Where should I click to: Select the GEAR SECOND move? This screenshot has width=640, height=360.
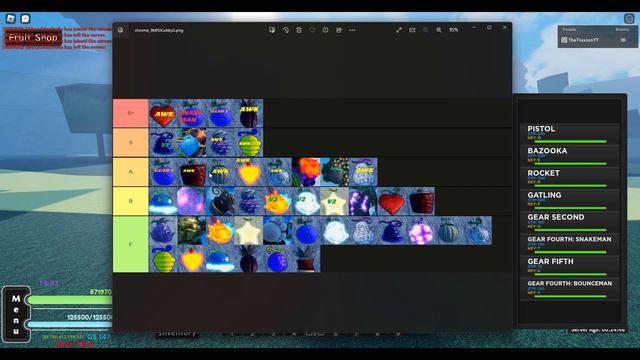570,222
